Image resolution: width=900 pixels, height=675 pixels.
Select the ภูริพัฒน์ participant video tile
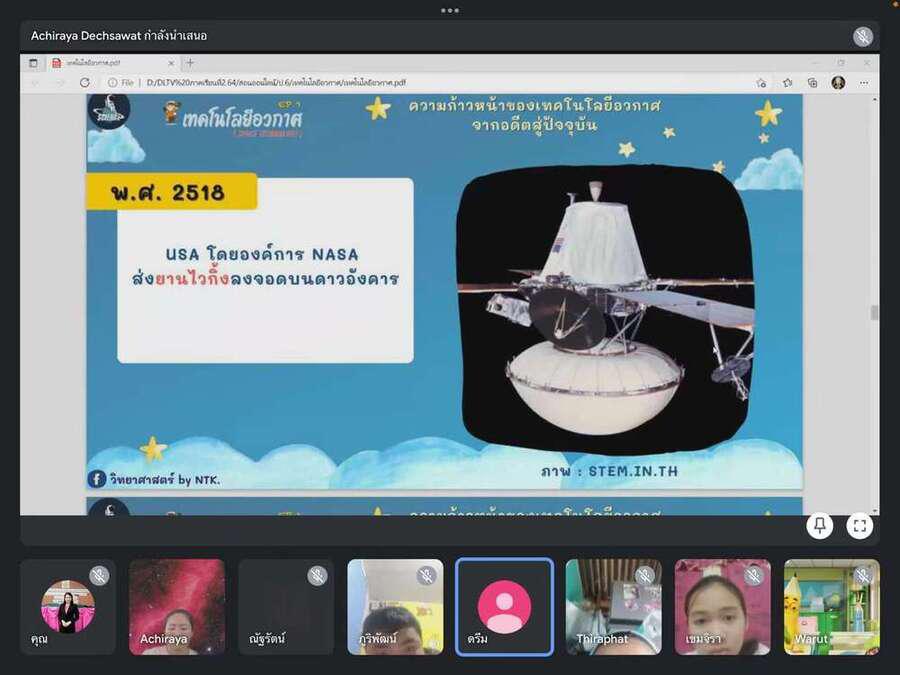pyautogui.click(x=395, y=607)
